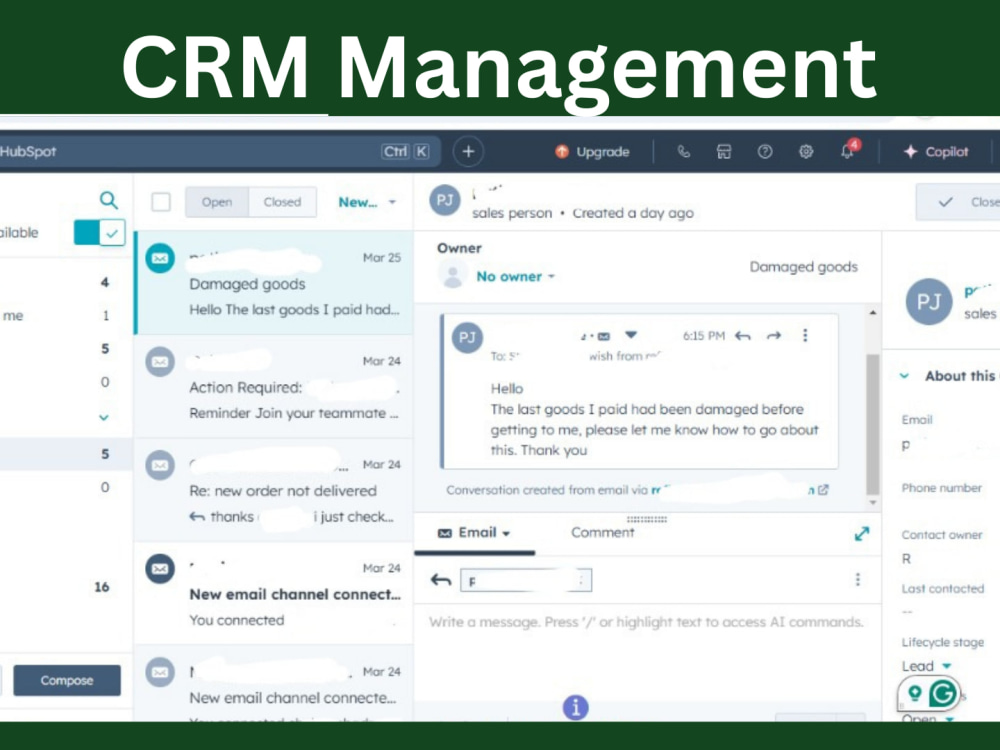The image size is (1000, 750).
Task: Click the Close conversation checkmark button
Action: point(958,202)
